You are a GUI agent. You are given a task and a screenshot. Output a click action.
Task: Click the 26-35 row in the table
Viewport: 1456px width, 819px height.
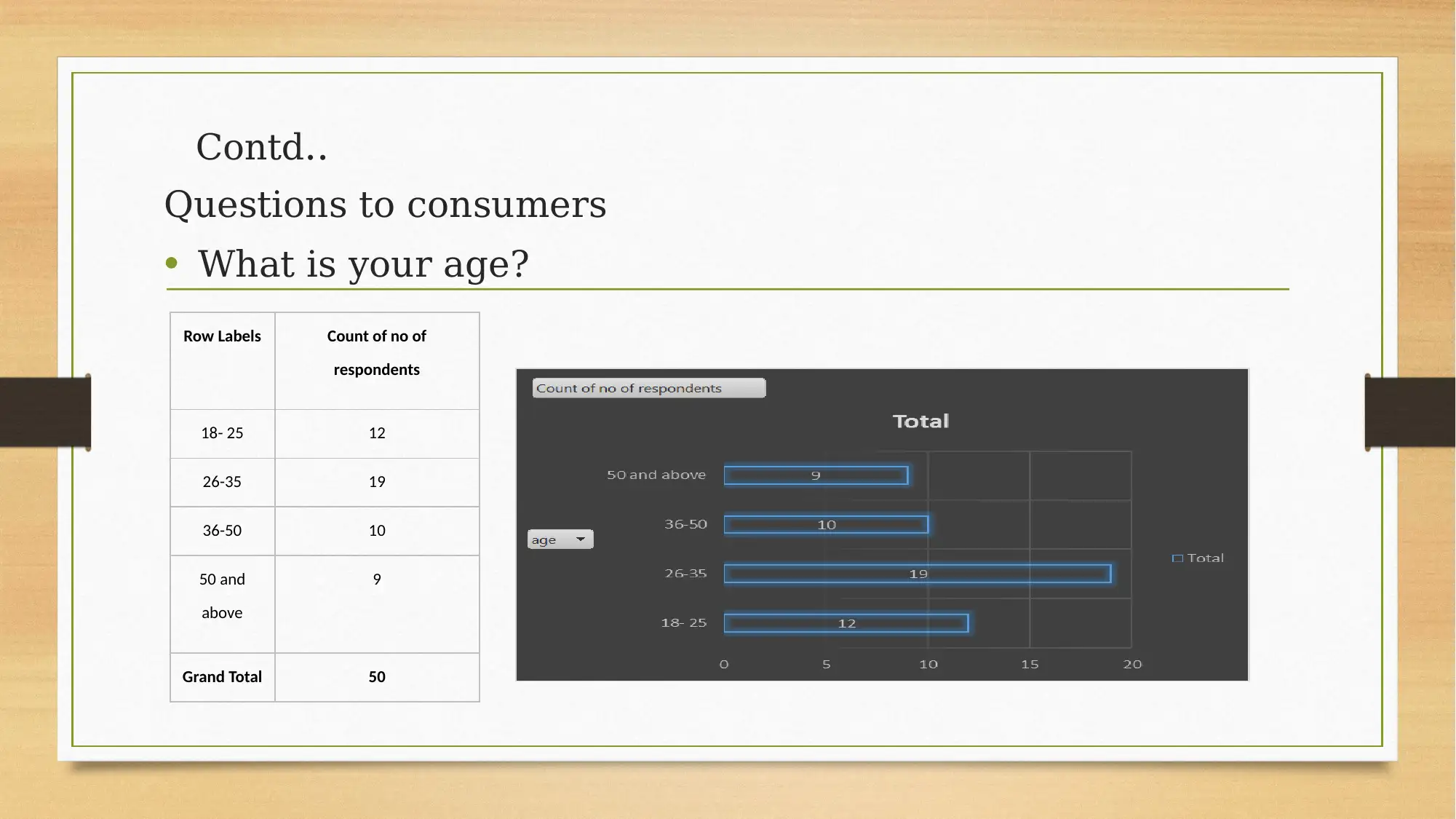tap(324, 481)
